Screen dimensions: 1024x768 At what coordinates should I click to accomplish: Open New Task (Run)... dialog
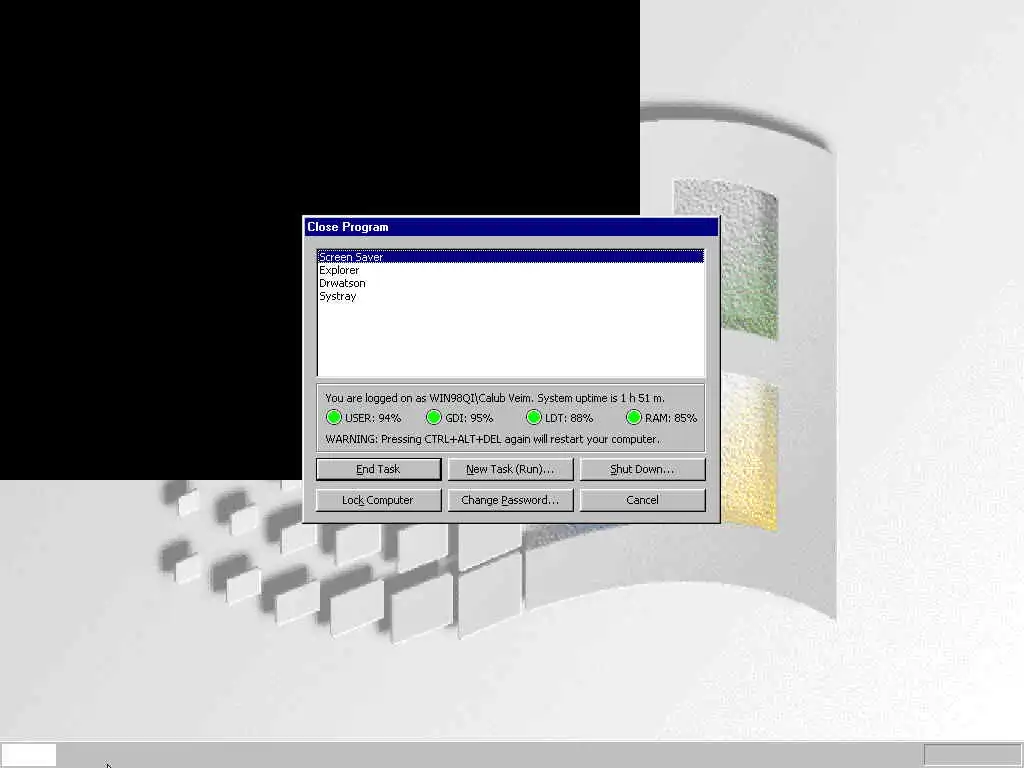click(x=510, y=469)
